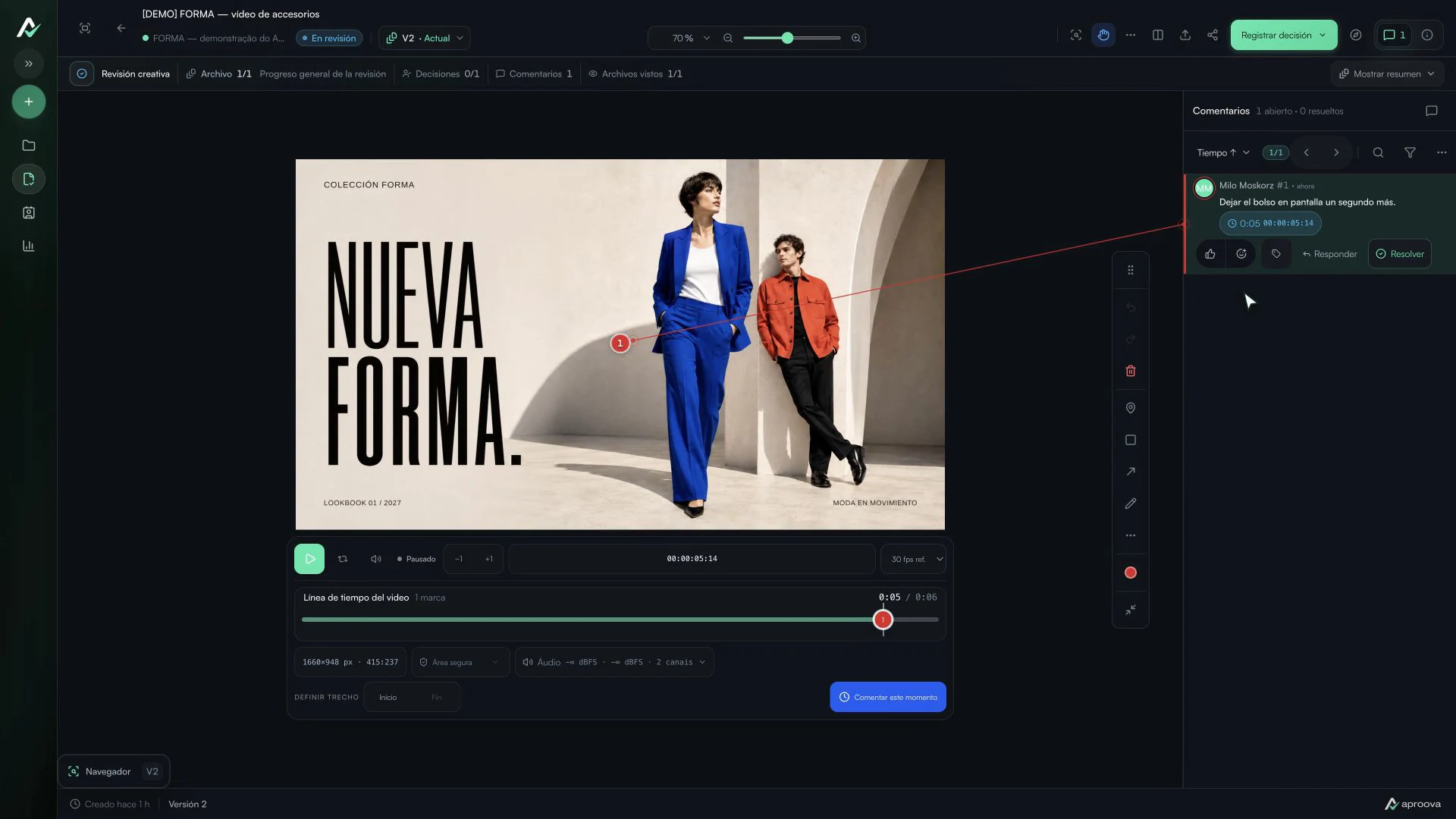The height and width of the screenshot is (819, 1456).
Task: Search comments with the magnifier icon
Action: click(x=1379, y=152)
